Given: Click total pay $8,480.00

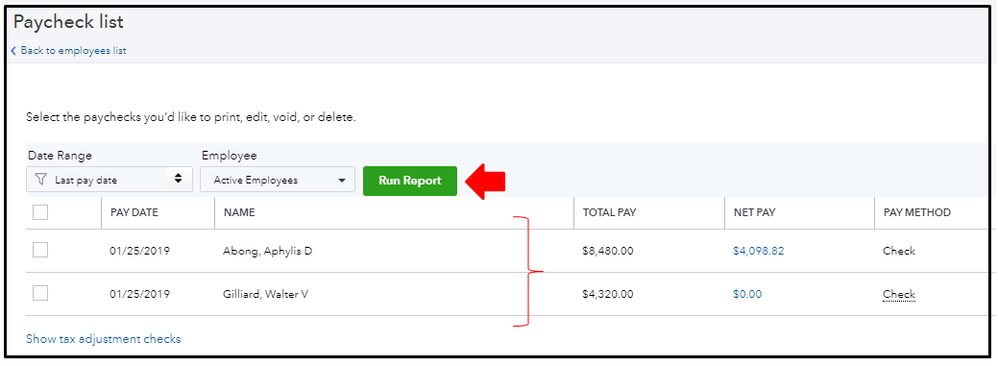Looking at the screenshot, I should pos(608,251).
